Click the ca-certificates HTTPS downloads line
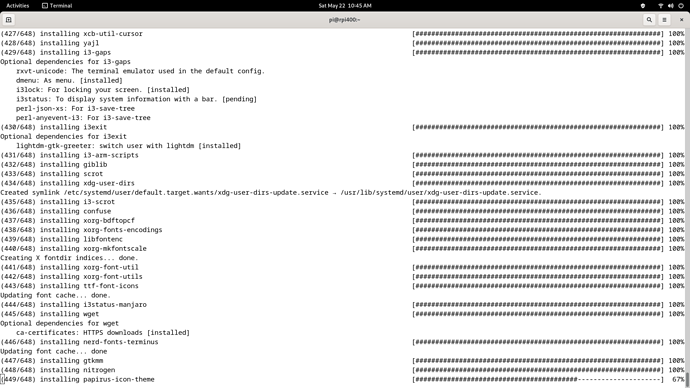The width and height of the screenshot is (690, 388). pos(103,333)
